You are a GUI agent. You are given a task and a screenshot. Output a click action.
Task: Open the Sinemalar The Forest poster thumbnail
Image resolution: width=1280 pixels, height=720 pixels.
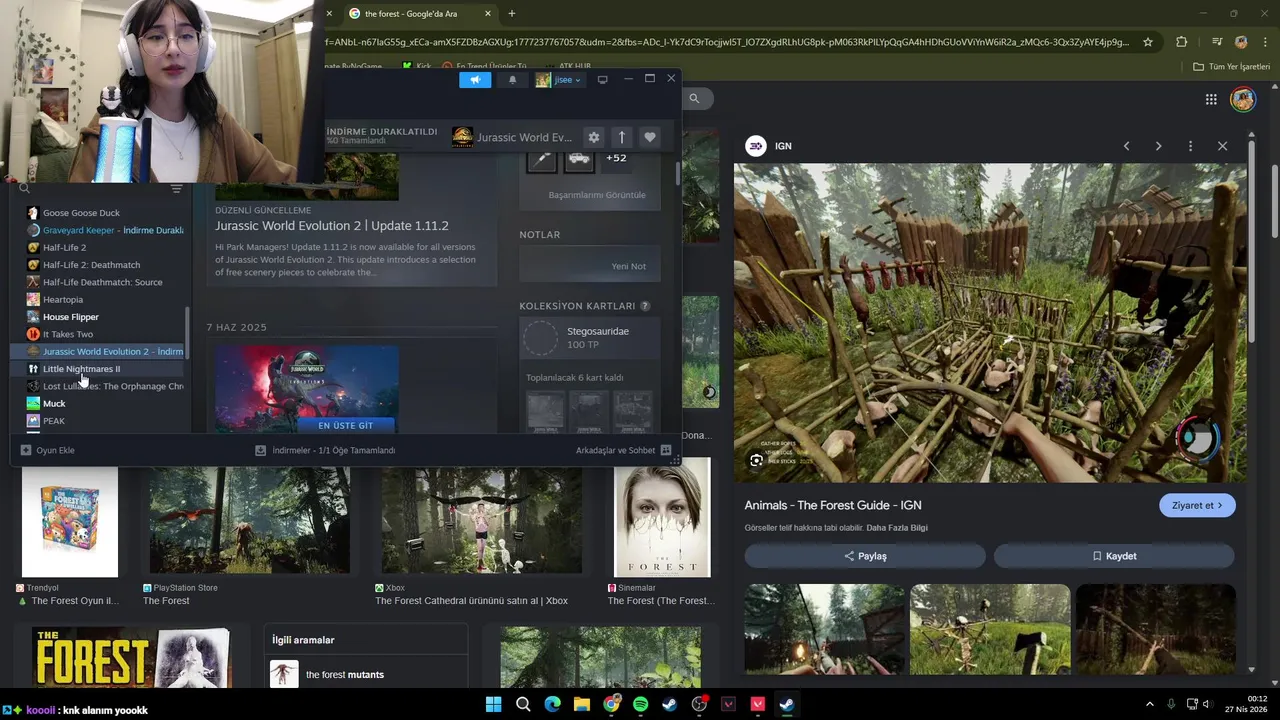coord(662,518)
